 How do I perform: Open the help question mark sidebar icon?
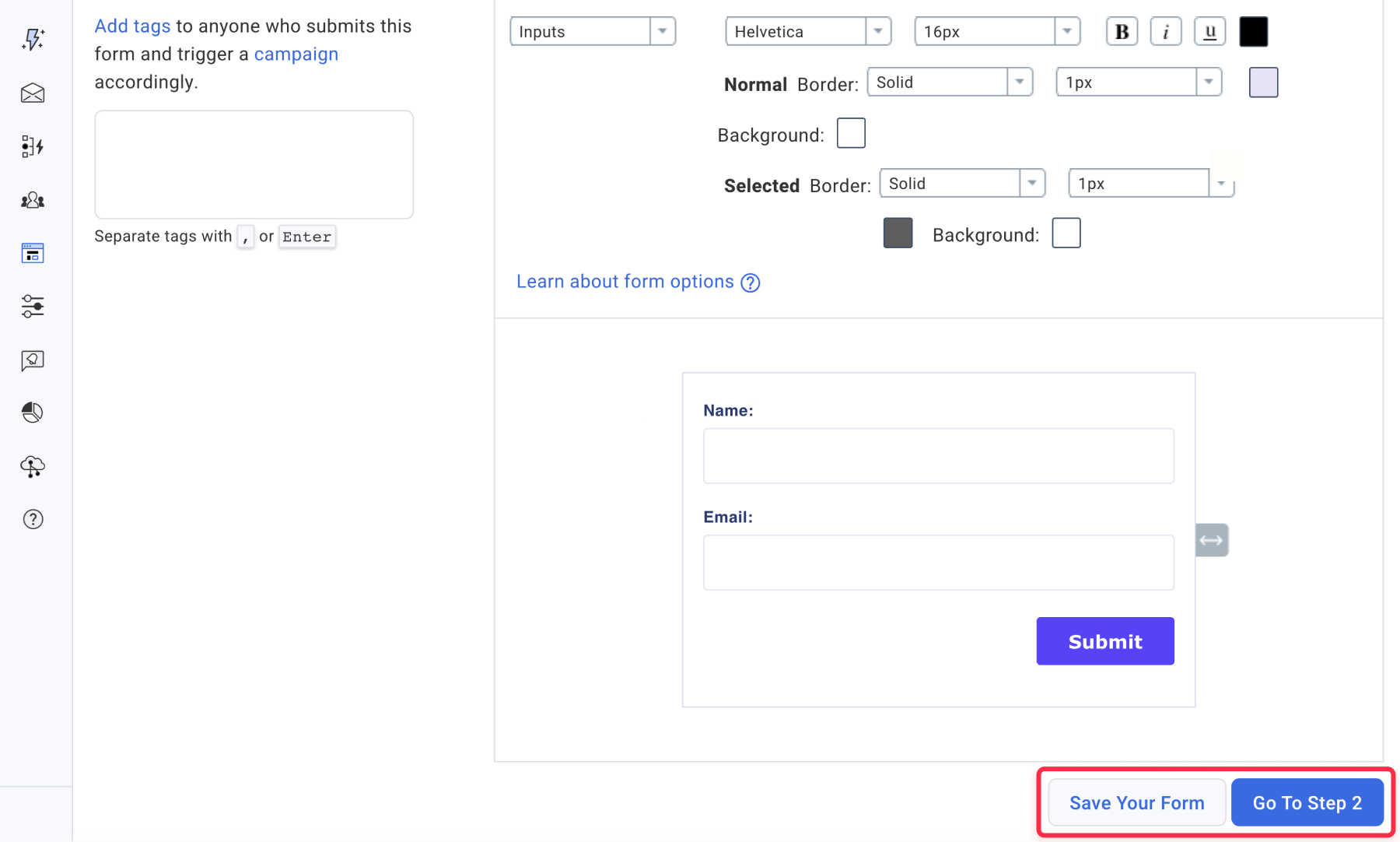pyautogui.click(x=33, y=519)
